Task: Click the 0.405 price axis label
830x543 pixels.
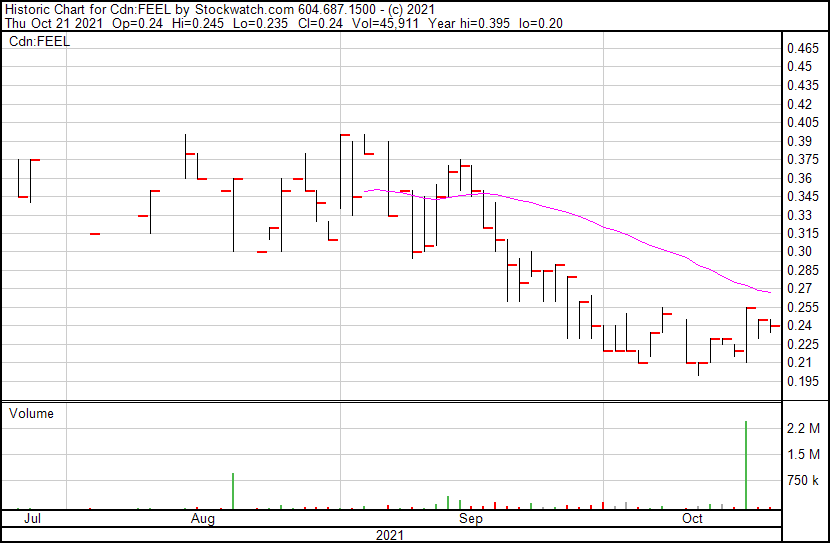Action: (x=802, y=122)
